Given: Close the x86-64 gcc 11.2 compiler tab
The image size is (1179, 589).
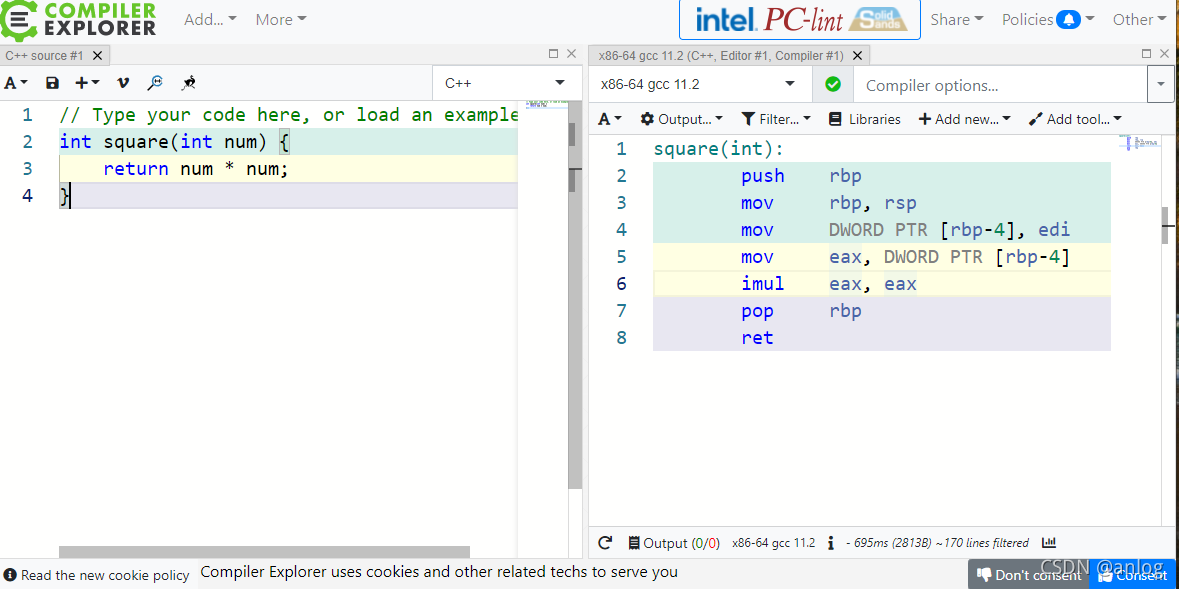Looking at the screenshot, I should coord(858,56).
